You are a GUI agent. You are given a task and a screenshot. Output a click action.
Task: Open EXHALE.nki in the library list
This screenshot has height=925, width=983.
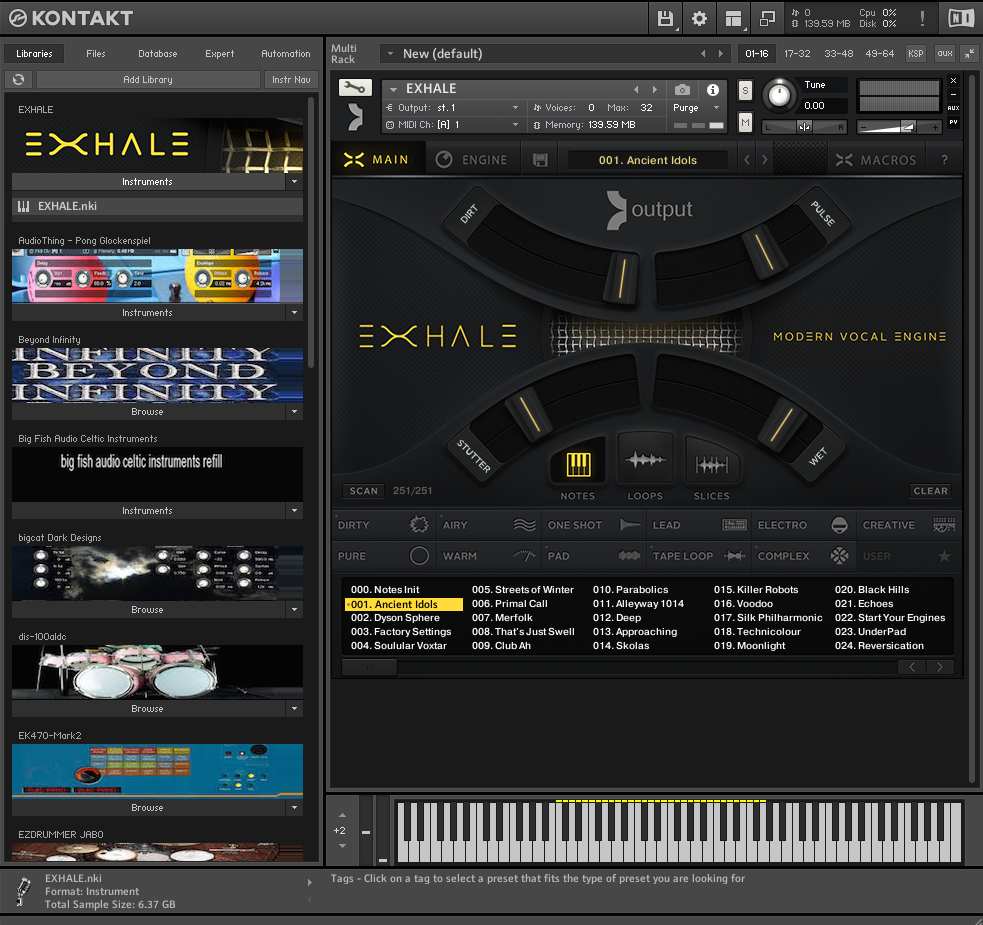[x=157, y=206]
